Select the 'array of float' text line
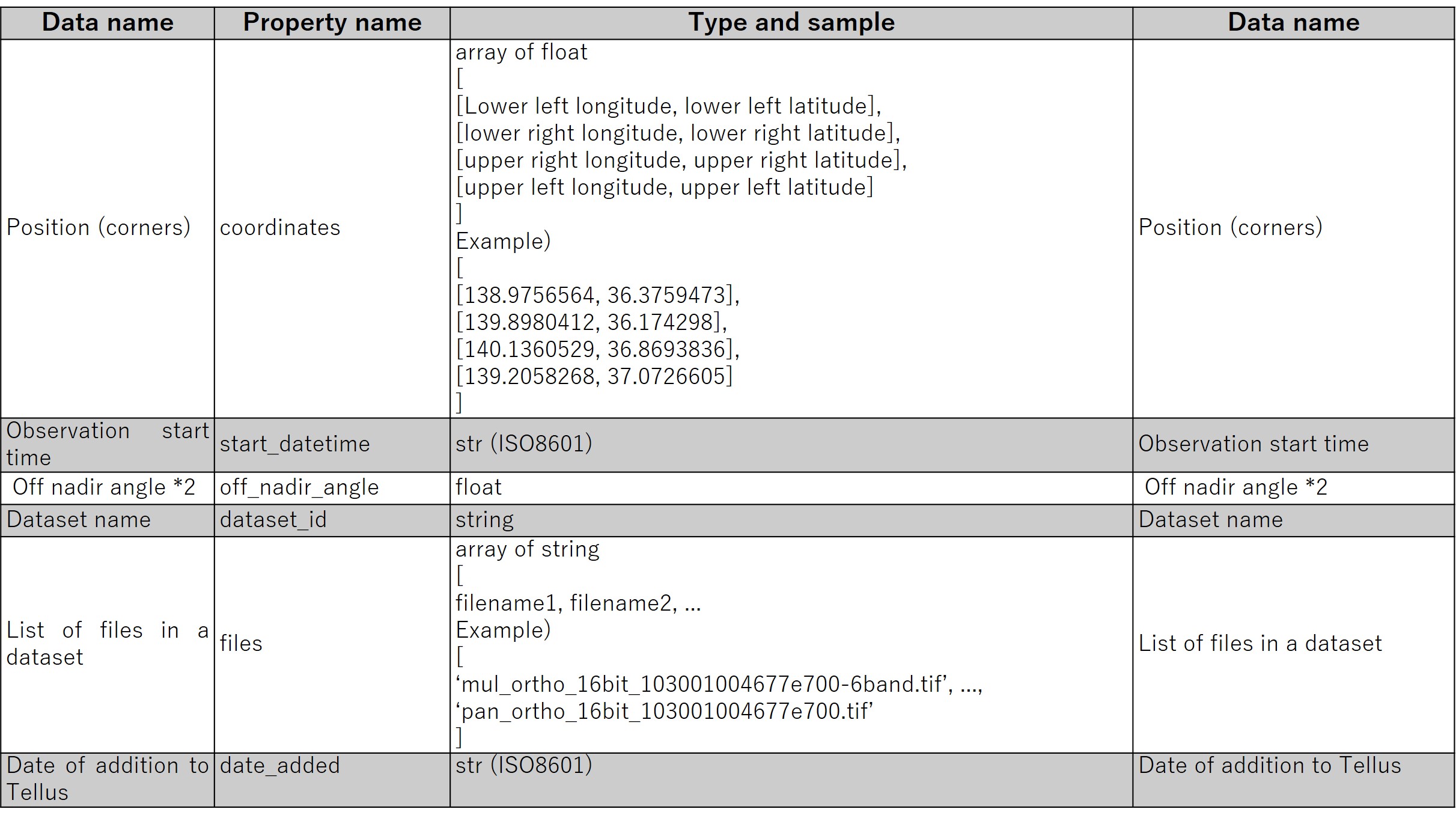Viewport: 1456px width, 821px height. (x=521, y=53)
